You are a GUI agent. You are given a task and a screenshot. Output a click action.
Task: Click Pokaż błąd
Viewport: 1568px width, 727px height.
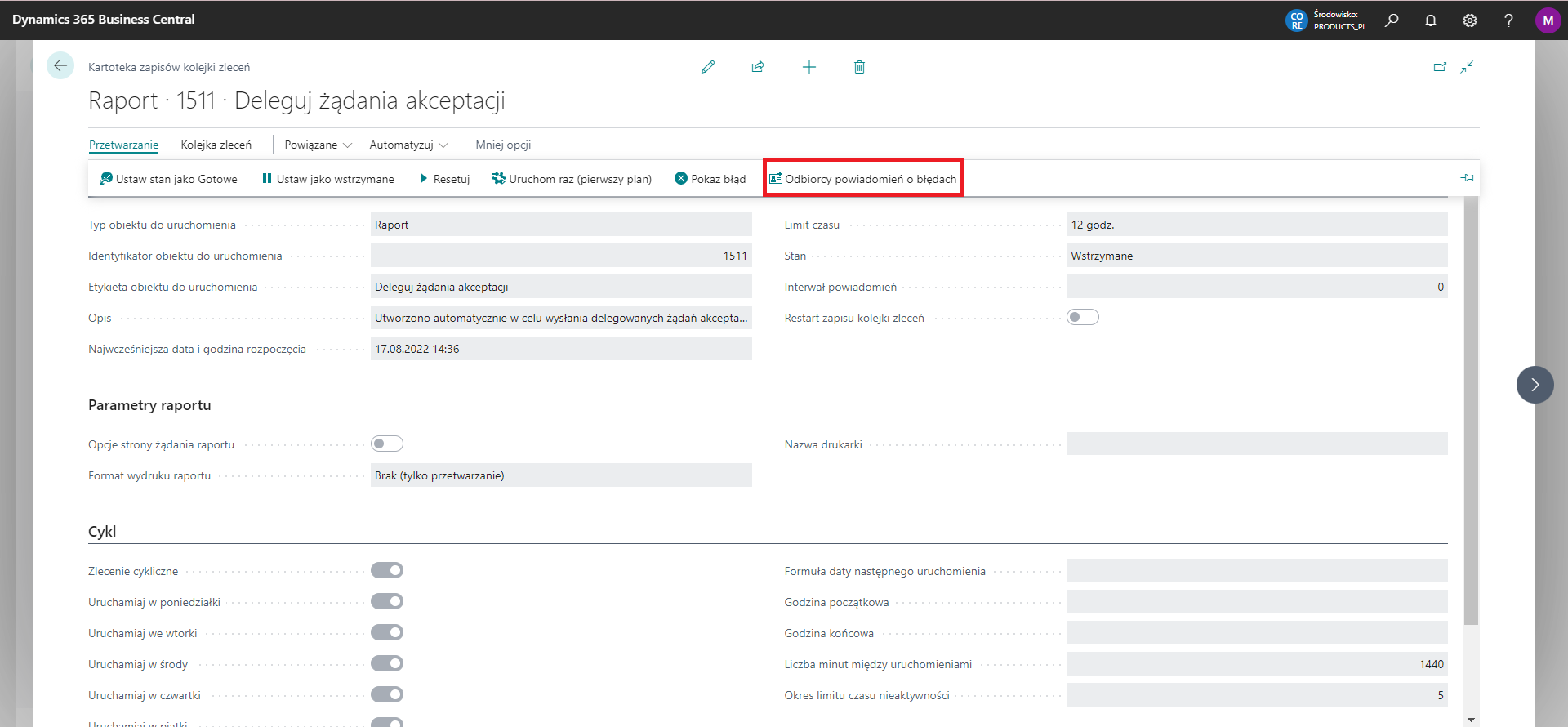coord(710,179)
